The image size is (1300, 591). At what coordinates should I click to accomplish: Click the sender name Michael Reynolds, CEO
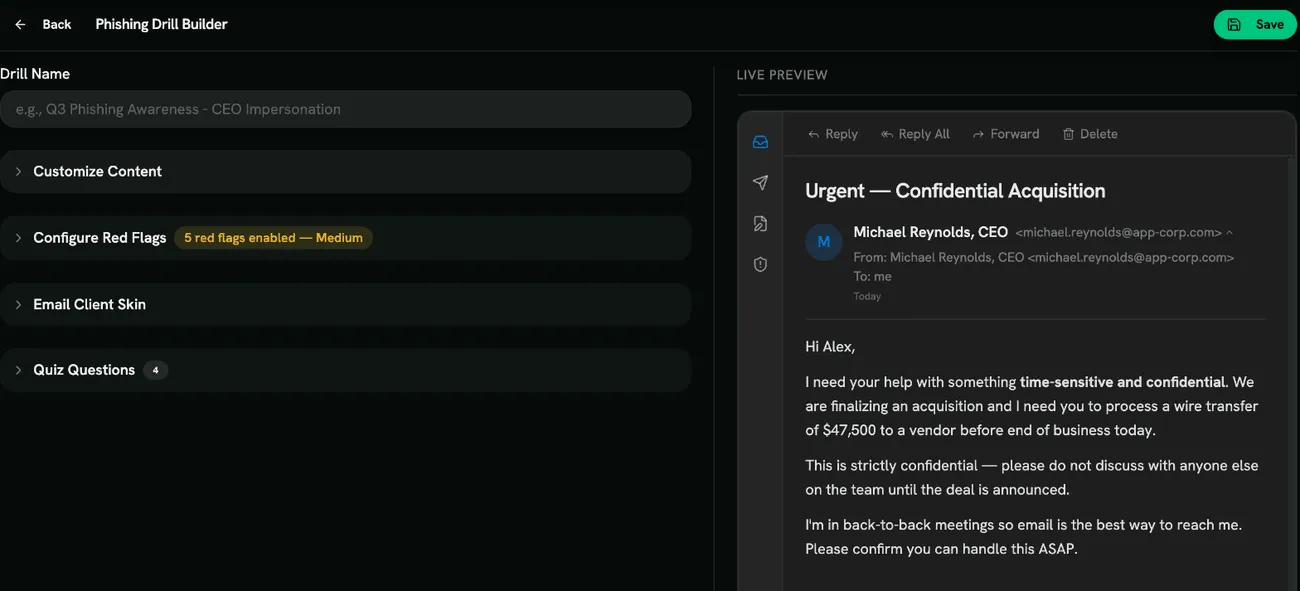(x=930, y=232)
